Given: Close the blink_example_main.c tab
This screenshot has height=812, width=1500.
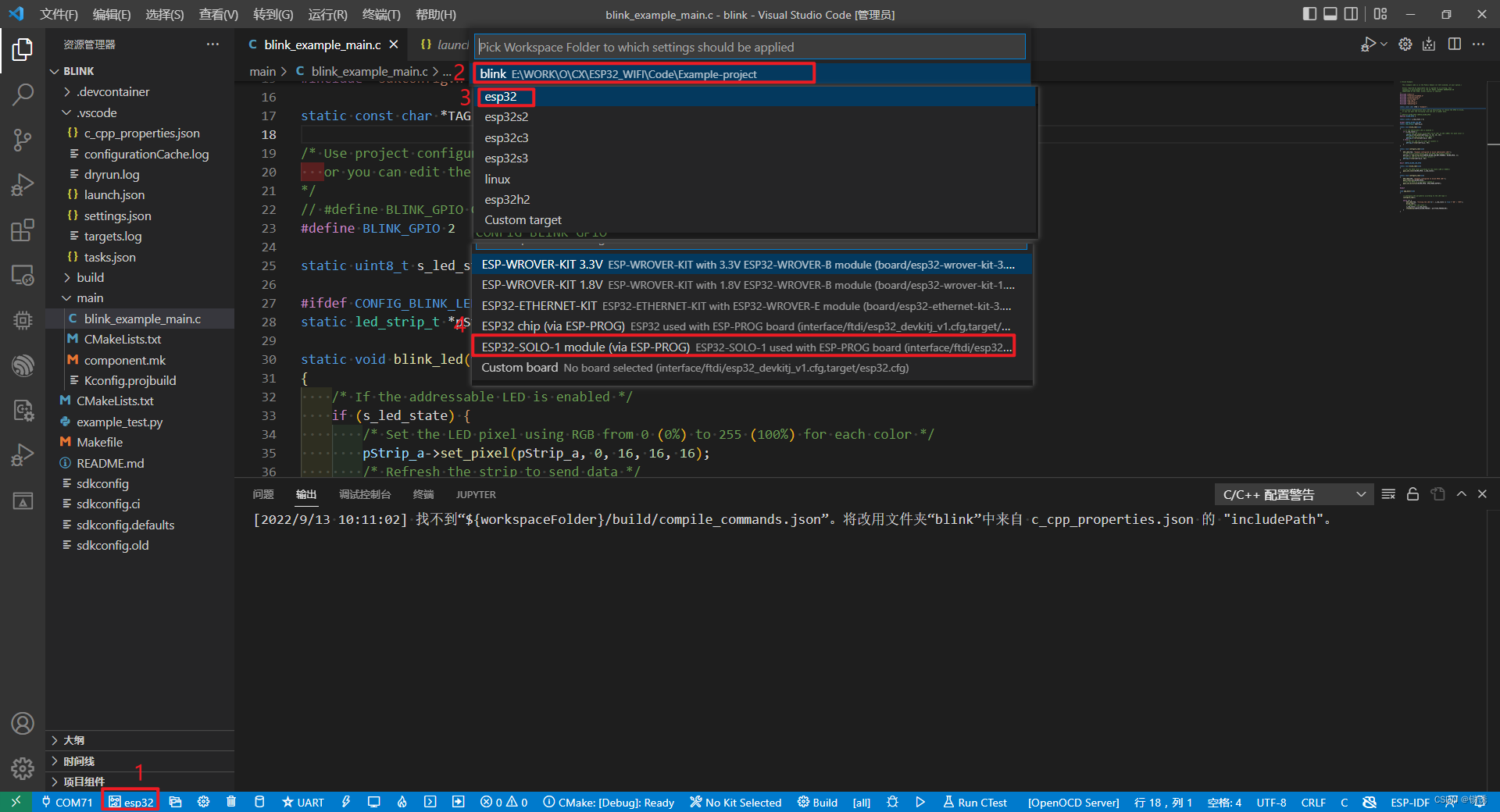Looking at the screenshot, I should pos(394,45).
